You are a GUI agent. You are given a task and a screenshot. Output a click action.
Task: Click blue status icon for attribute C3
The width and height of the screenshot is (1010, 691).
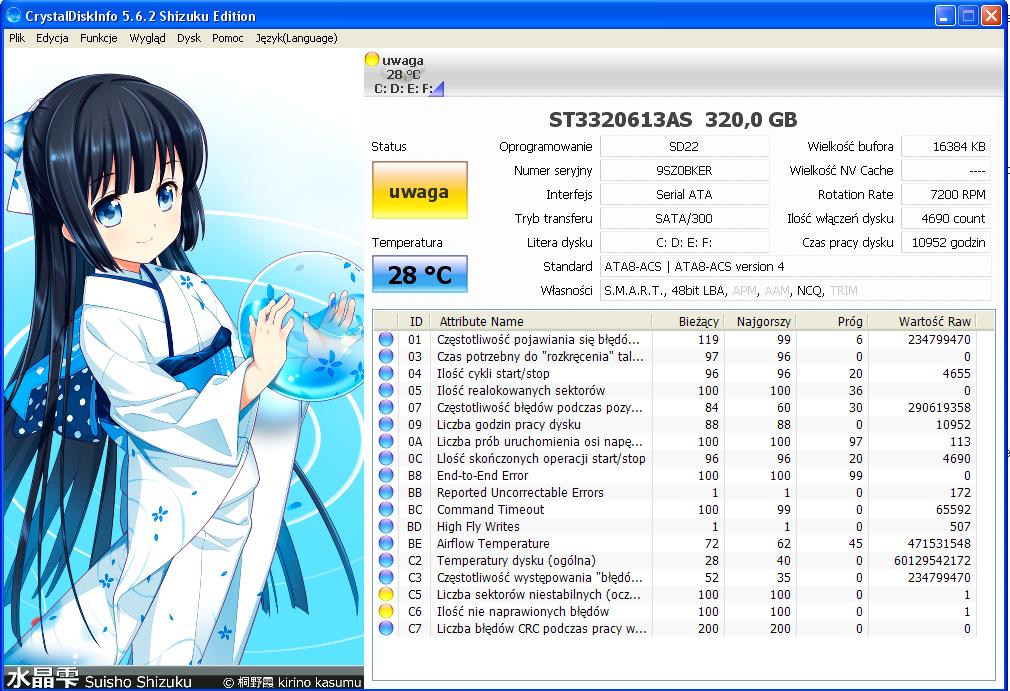point(386,577)
